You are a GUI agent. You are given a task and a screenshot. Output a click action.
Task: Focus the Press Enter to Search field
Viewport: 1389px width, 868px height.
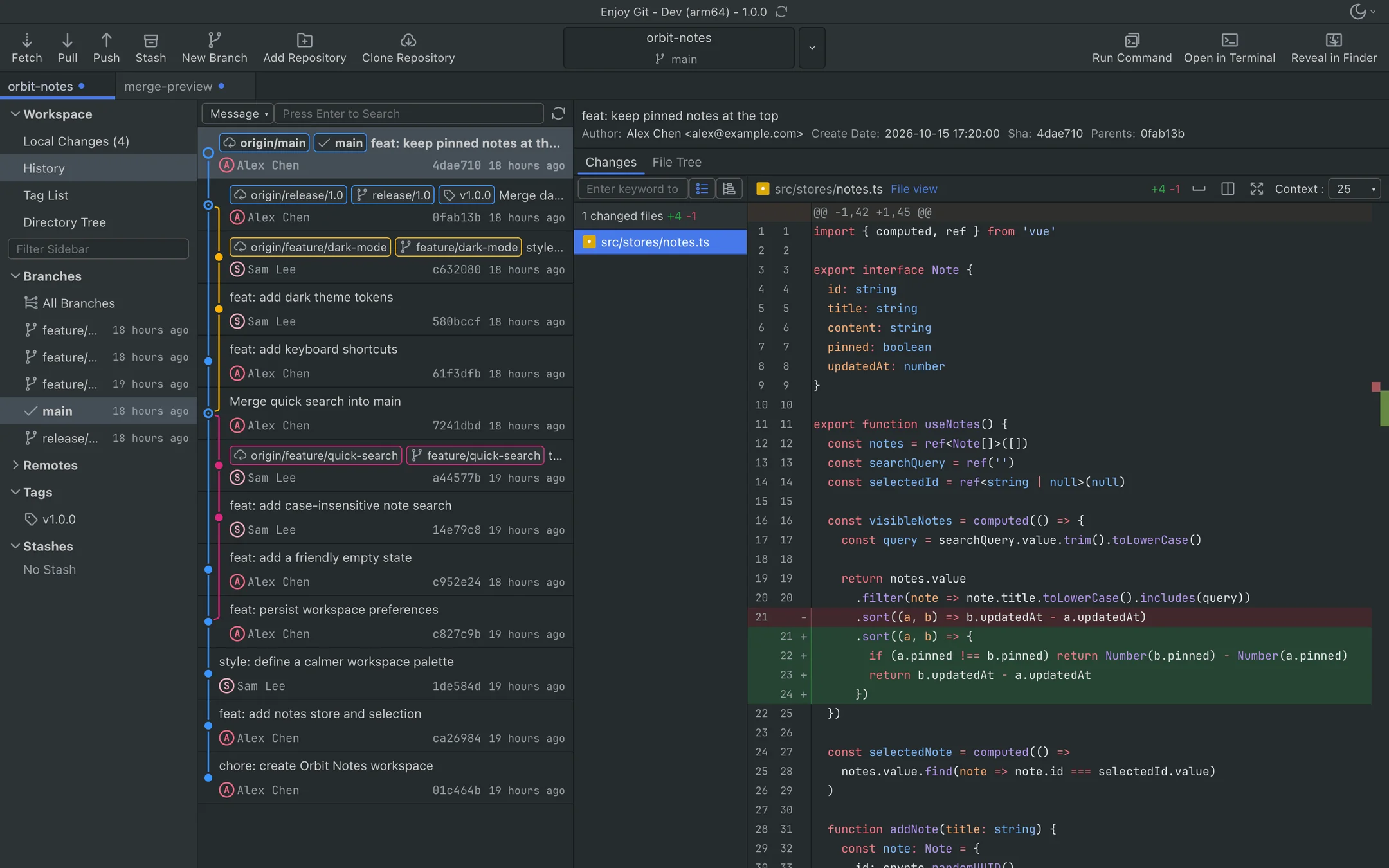pos(409,113)
